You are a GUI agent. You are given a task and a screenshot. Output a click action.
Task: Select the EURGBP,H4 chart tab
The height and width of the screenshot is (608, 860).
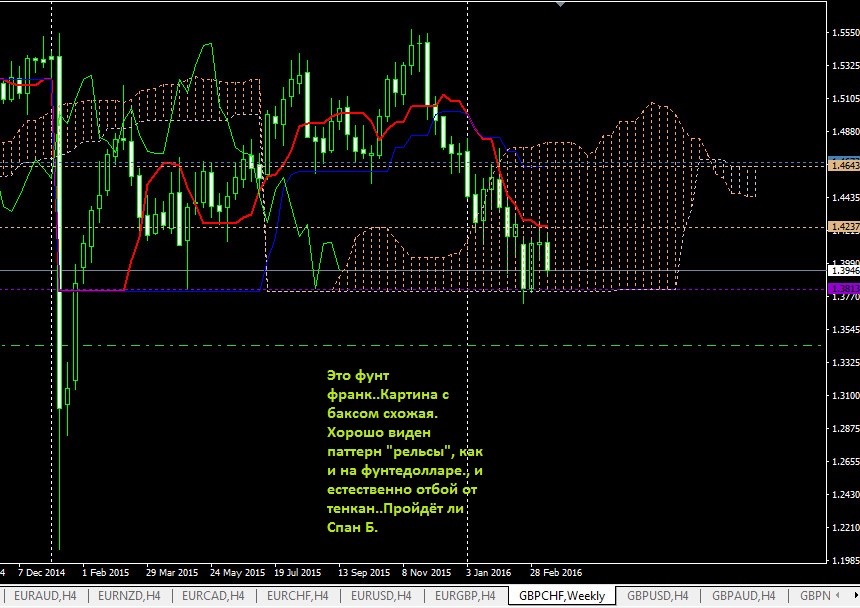pyautogui.click(x=465, y=595)
